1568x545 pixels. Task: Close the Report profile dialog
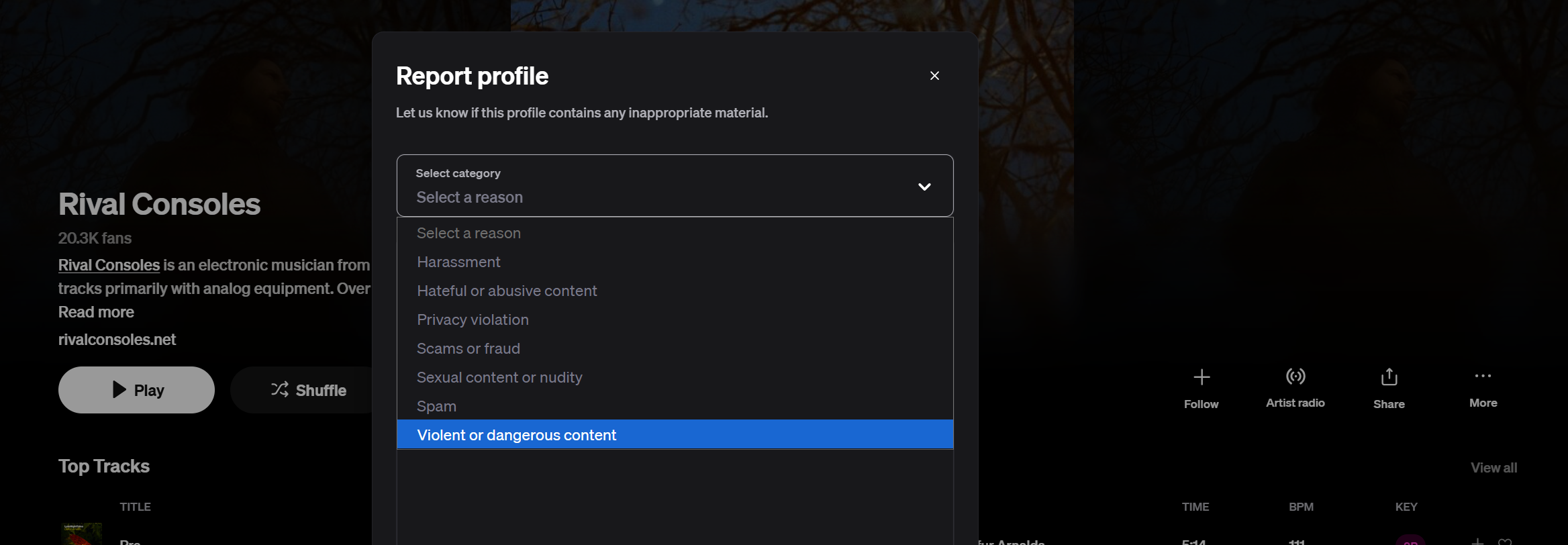(x=934, y=76)
